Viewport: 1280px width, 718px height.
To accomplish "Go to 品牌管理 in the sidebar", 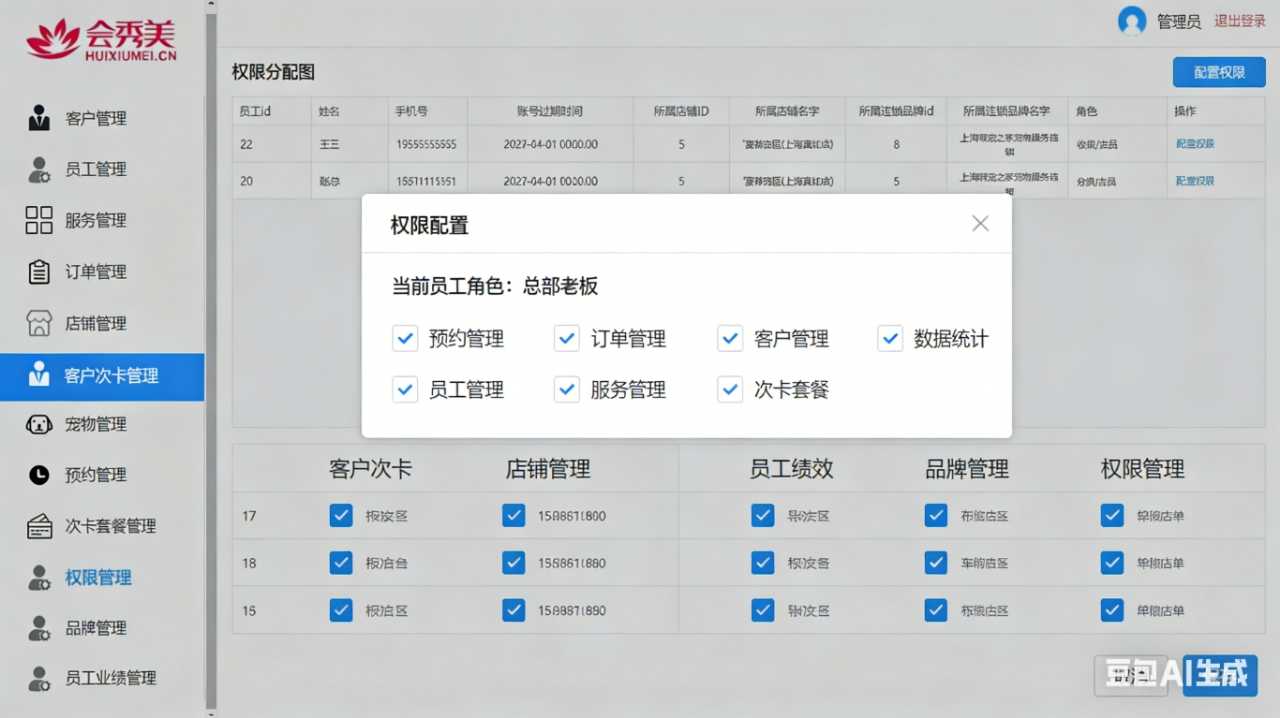I will pos(95,629).
